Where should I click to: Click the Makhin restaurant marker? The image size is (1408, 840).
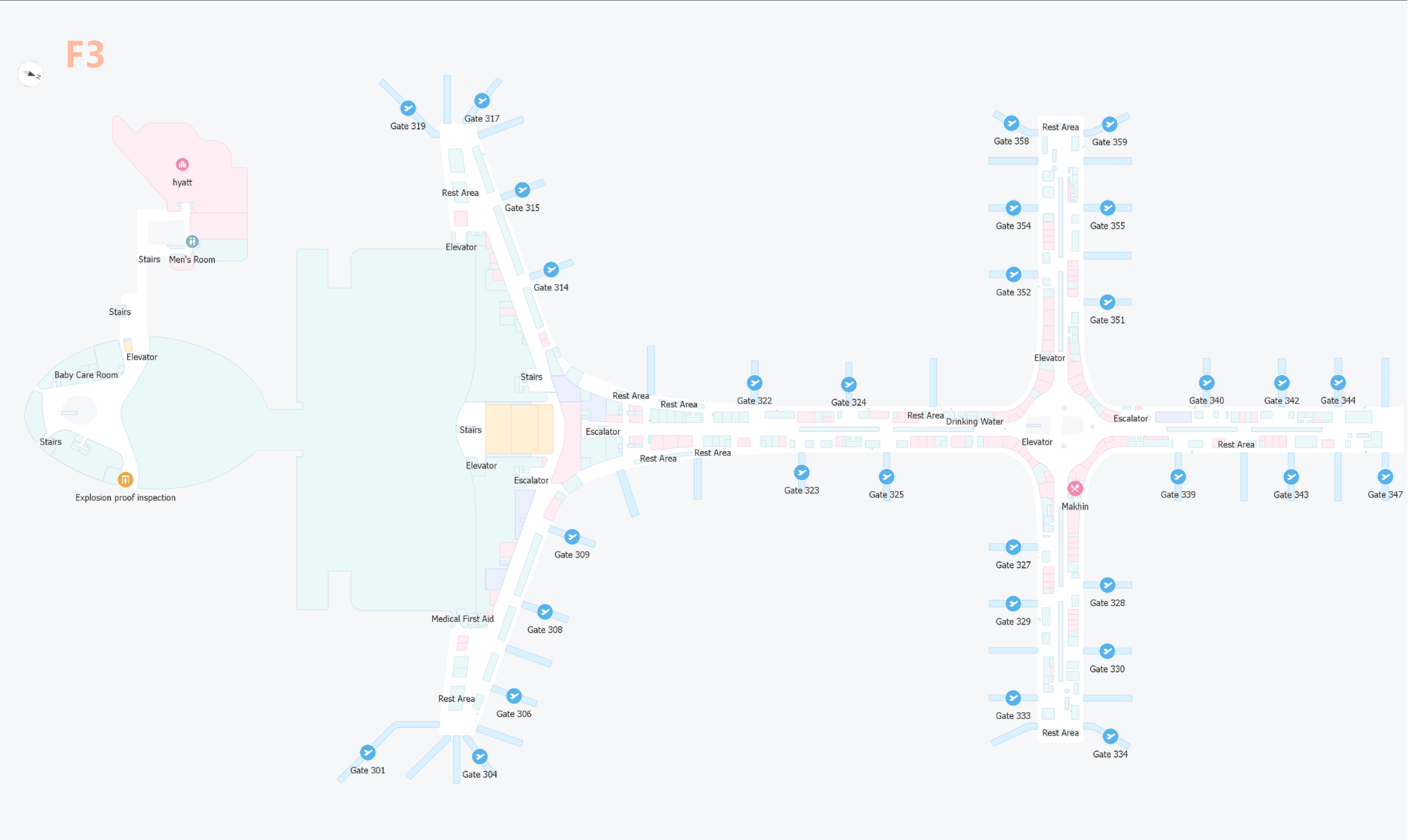pos(1075,488)
